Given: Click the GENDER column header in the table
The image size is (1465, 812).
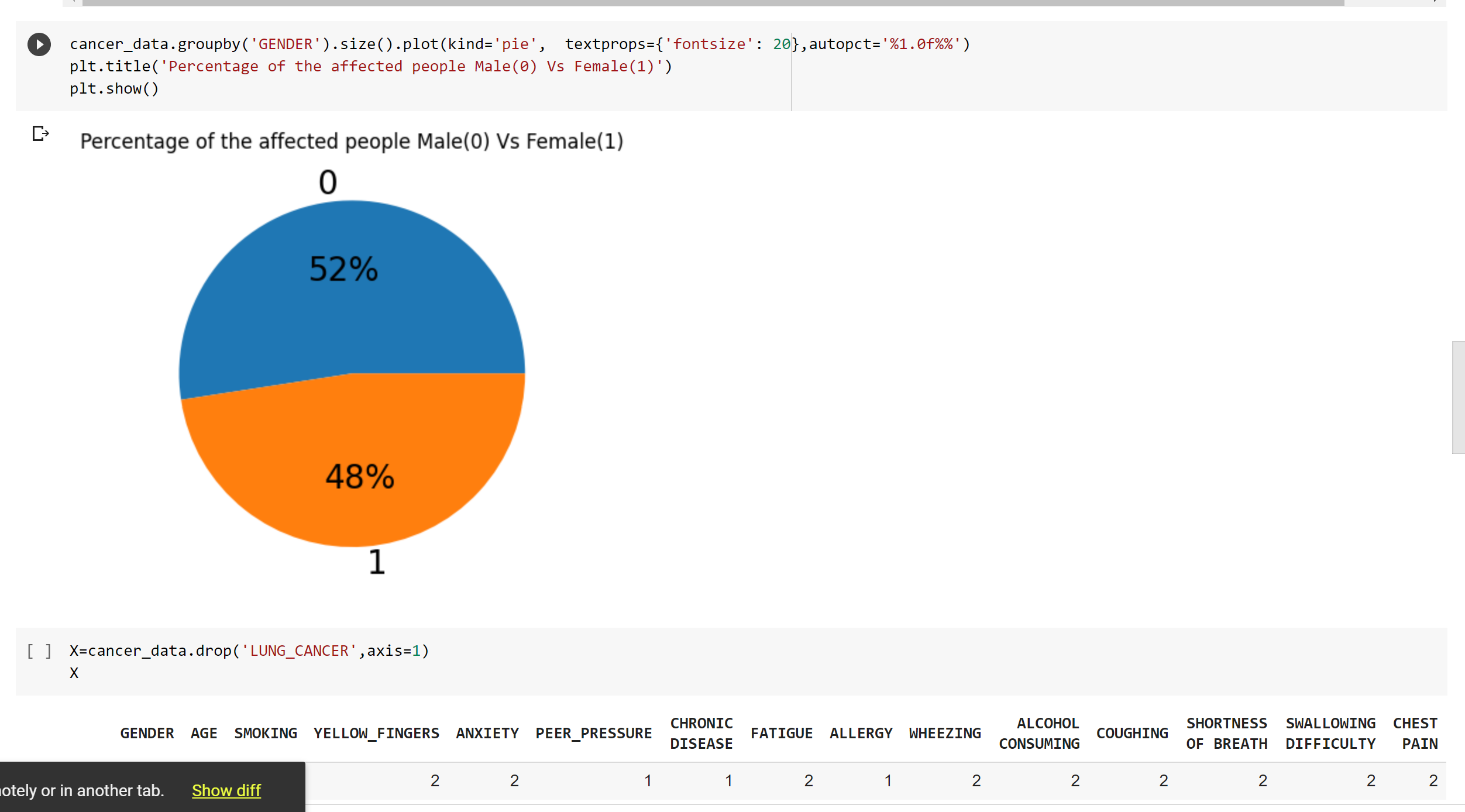Looking at the screenshot, I should tap(147, 733).
